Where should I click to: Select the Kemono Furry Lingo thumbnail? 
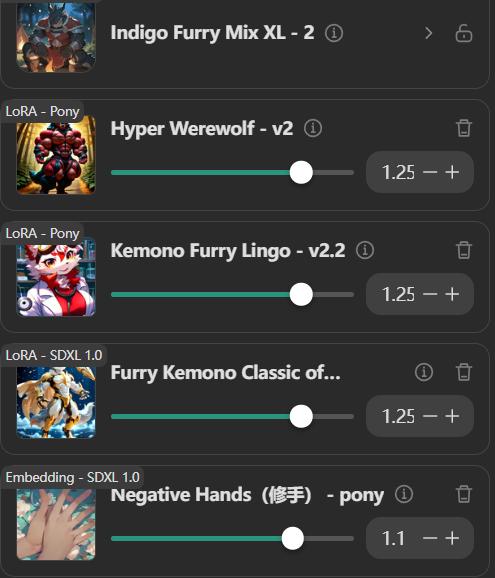click(x=56, y=278)
